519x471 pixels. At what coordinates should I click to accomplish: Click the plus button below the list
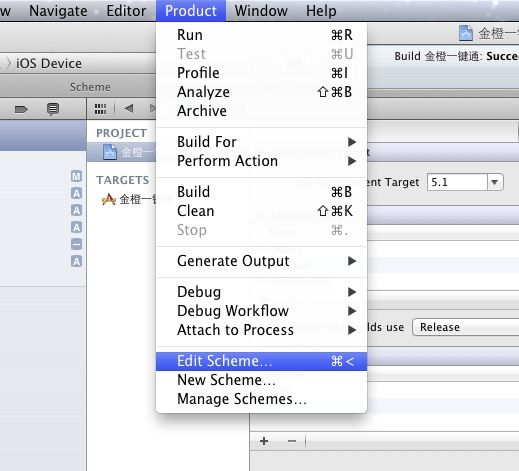264,441
